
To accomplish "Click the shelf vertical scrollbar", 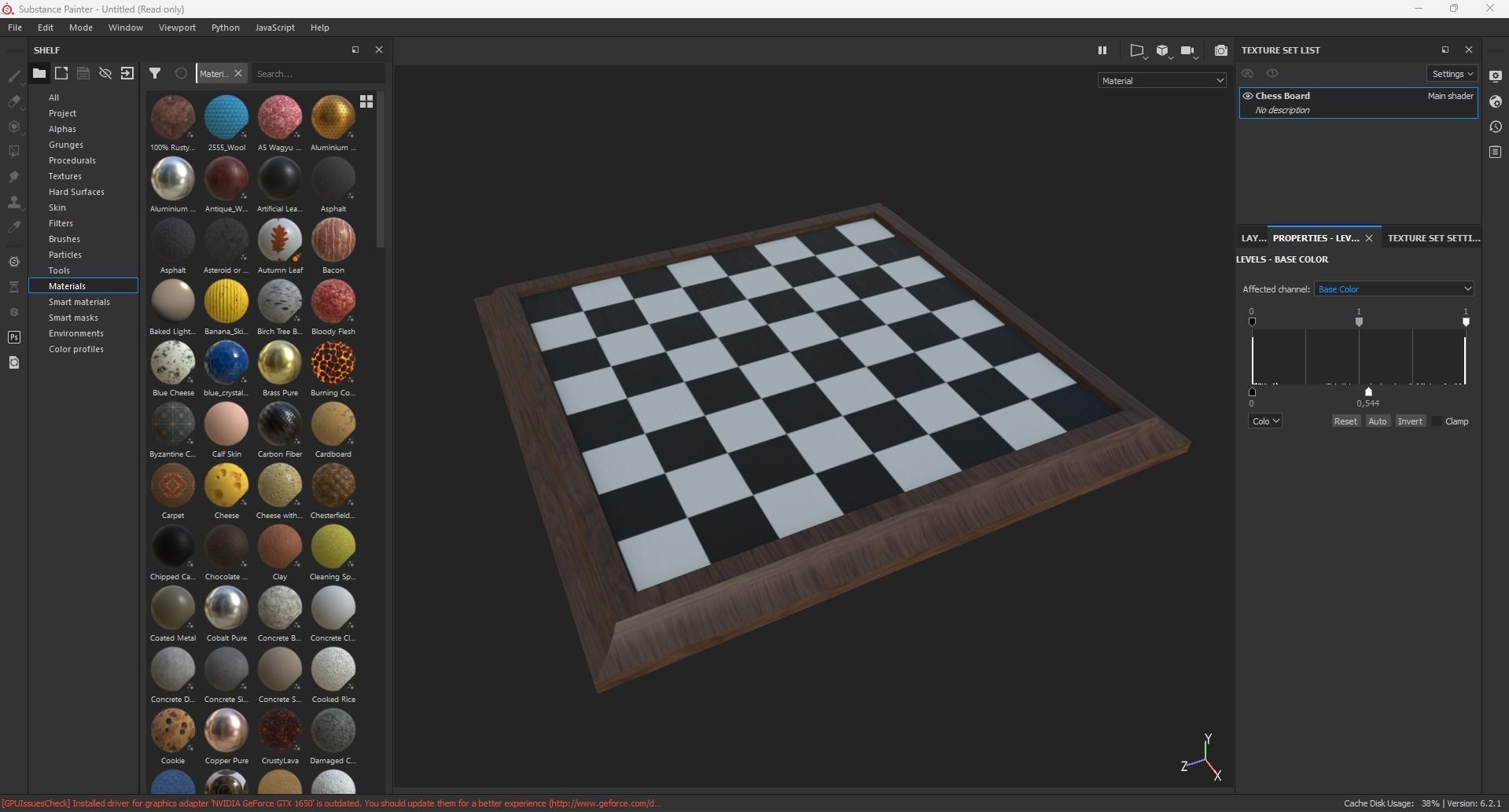I will 381,170.
